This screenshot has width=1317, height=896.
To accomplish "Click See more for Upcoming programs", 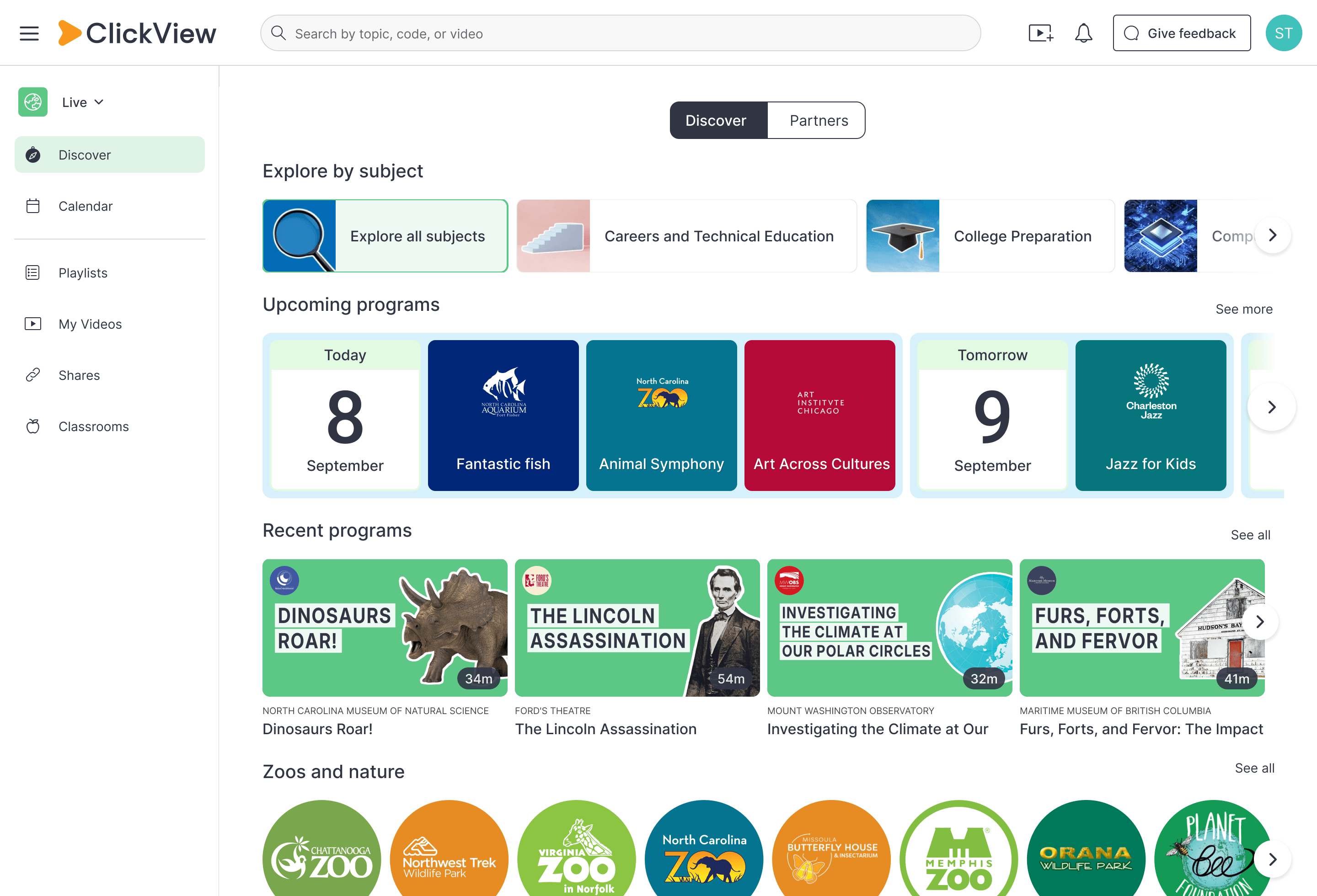I will 1244,309.
